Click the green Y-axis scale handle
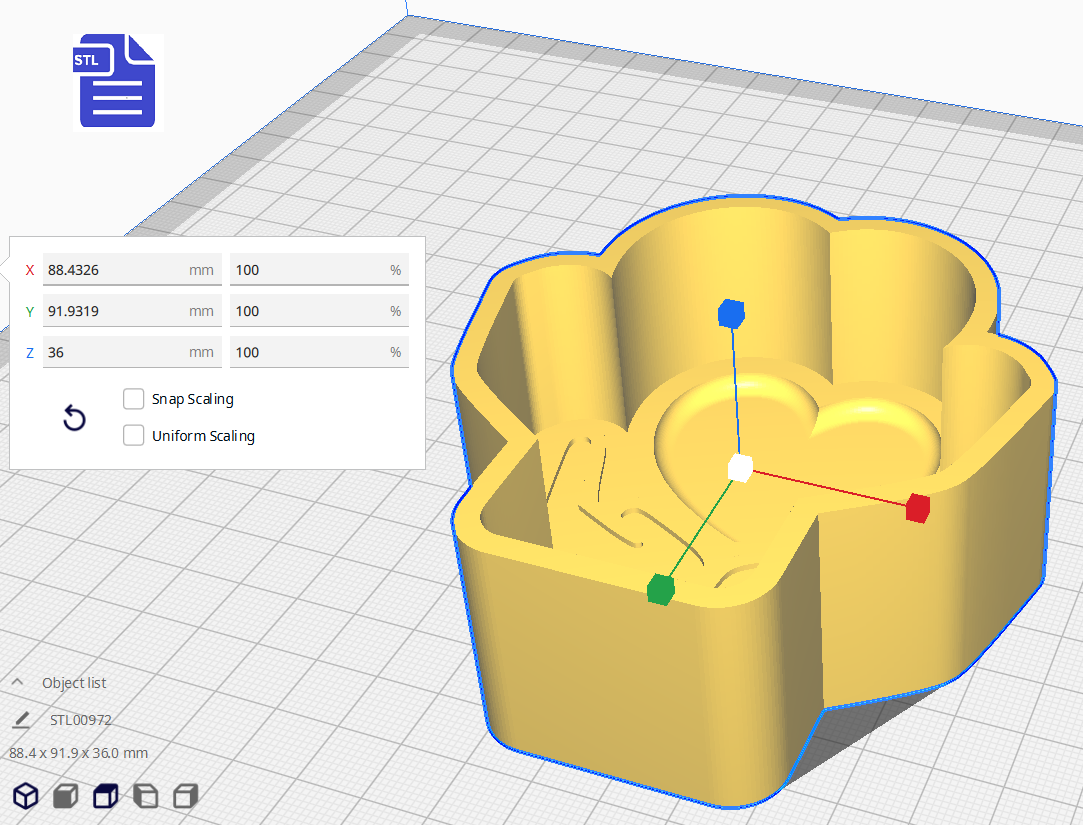Viewport: 1083px width, 825px height. point(660,590)
